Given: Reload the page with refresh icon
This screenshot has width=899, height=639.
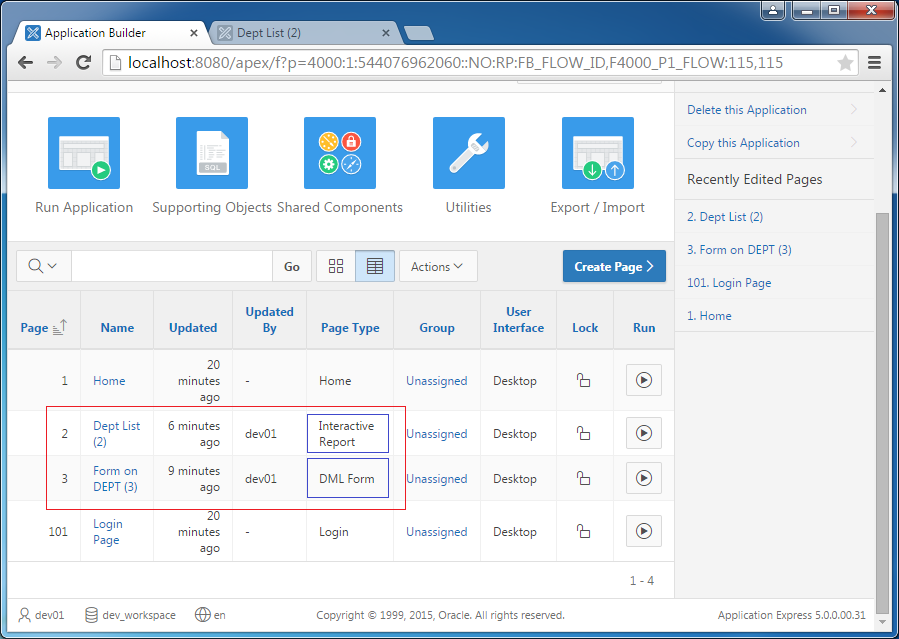Looking at the screenshot, I should [x=84, y=62].
